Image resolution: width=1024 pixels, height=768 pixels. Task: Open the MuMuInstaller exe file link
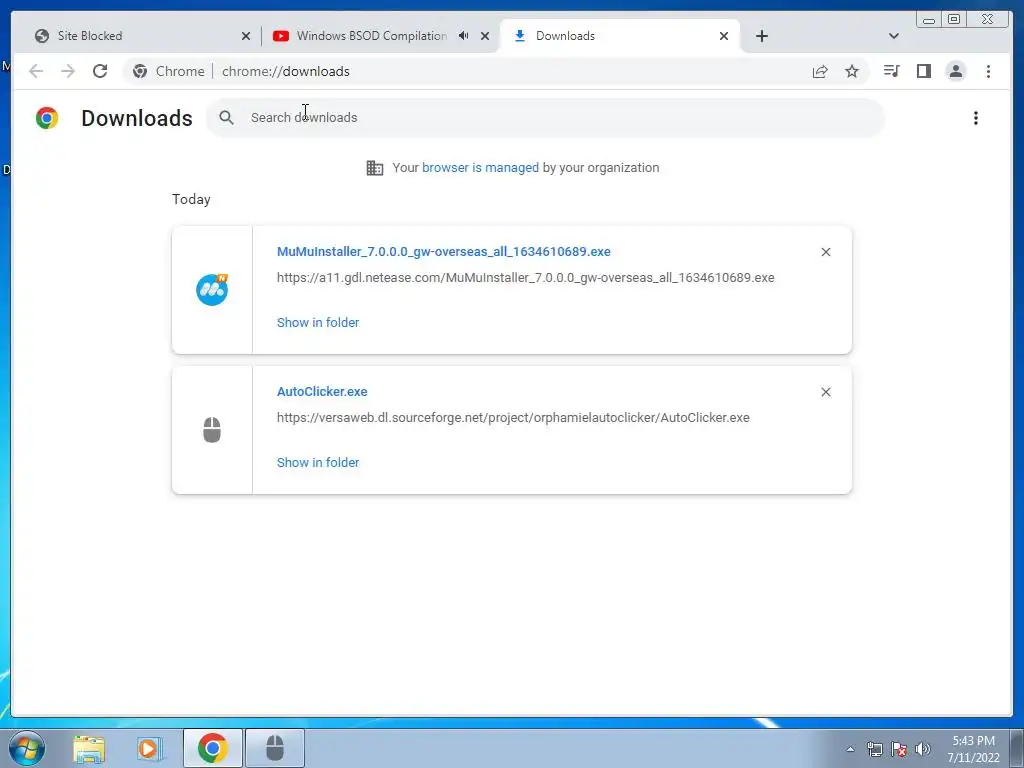pos(443,251)
